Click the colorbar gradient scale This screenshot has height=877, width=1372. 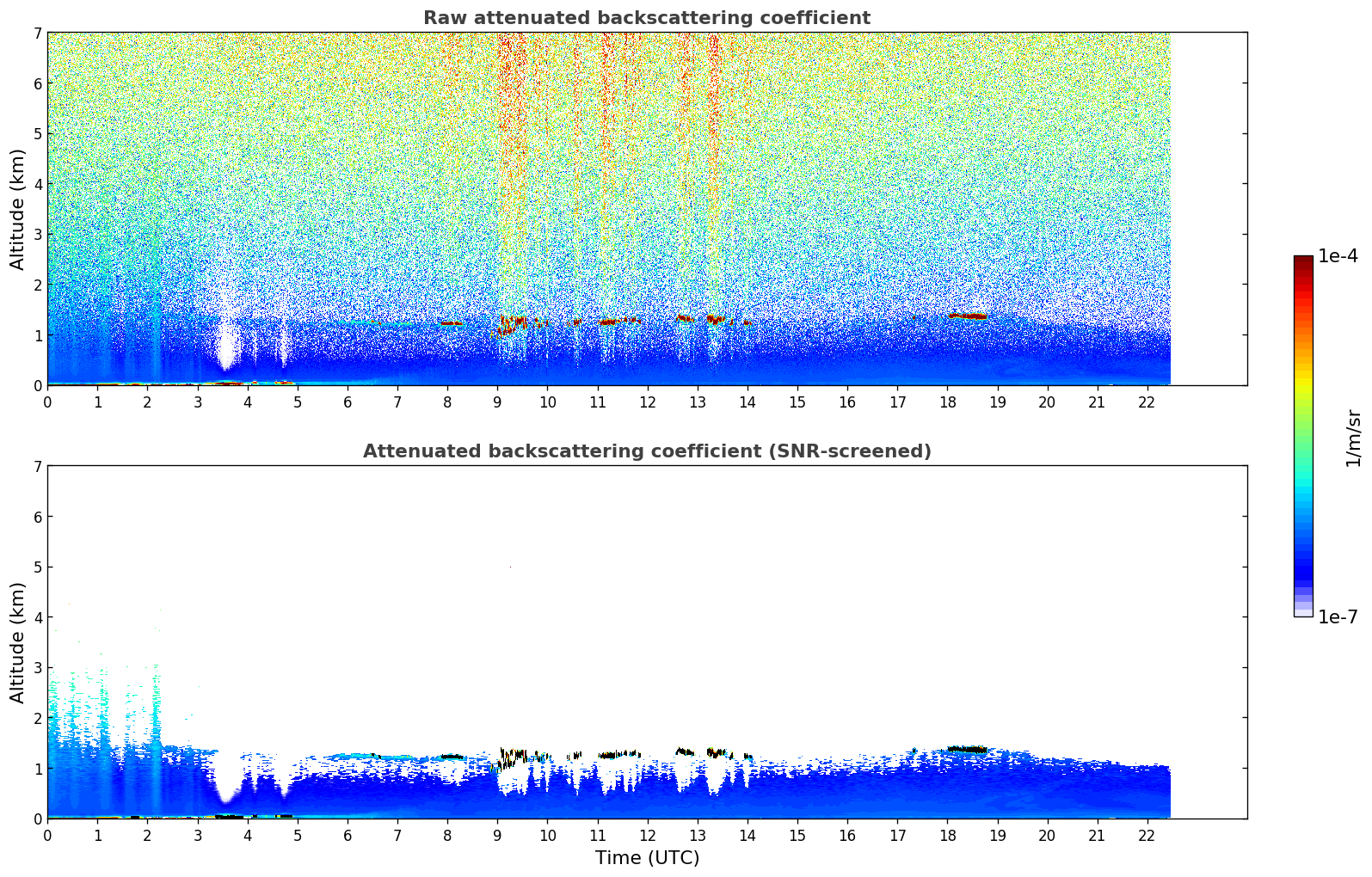pos(1303,436)
